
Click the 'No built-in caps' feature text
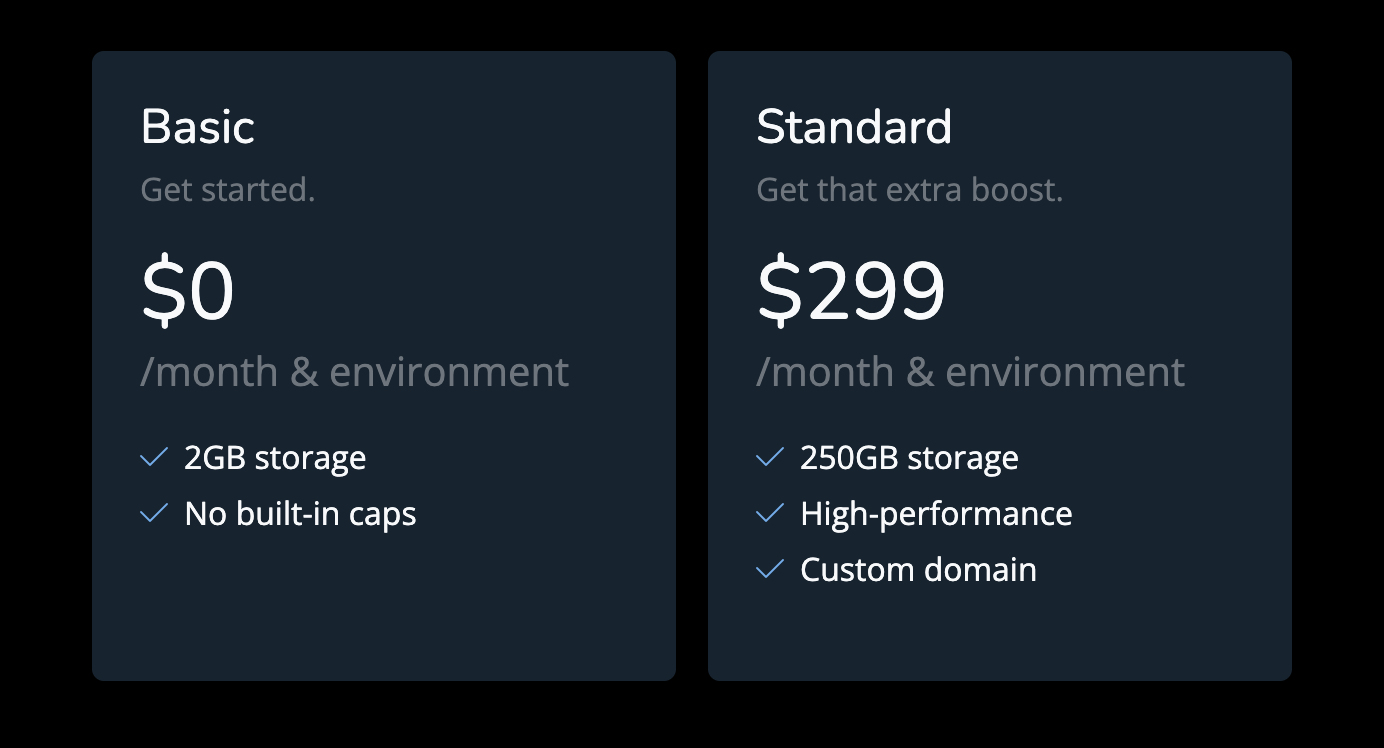pyautogui.click(x=300, y=514)
